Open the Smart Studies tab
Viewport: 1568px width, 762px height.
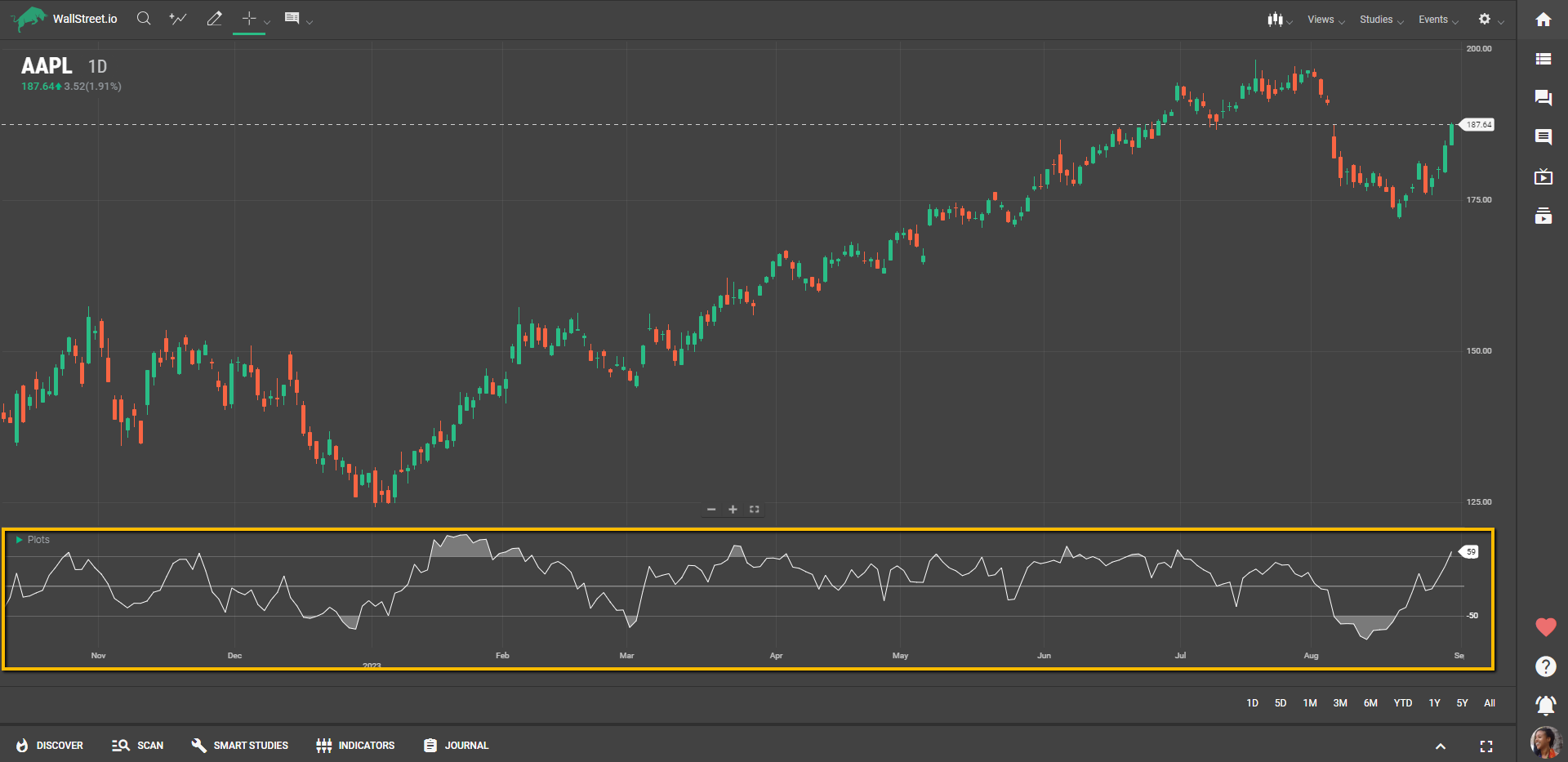pos(239,746)
